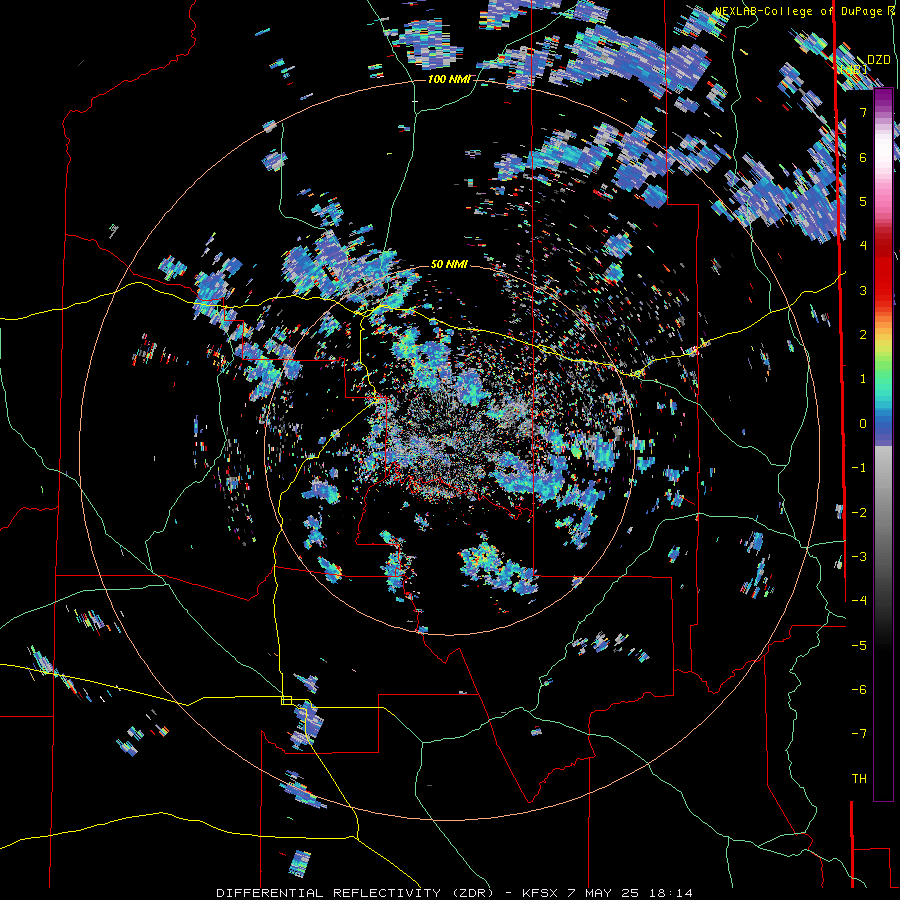Viewport: 900px width, 900px height.
Task: Select the "-7" value on color scale
Action: click(859, 734)
